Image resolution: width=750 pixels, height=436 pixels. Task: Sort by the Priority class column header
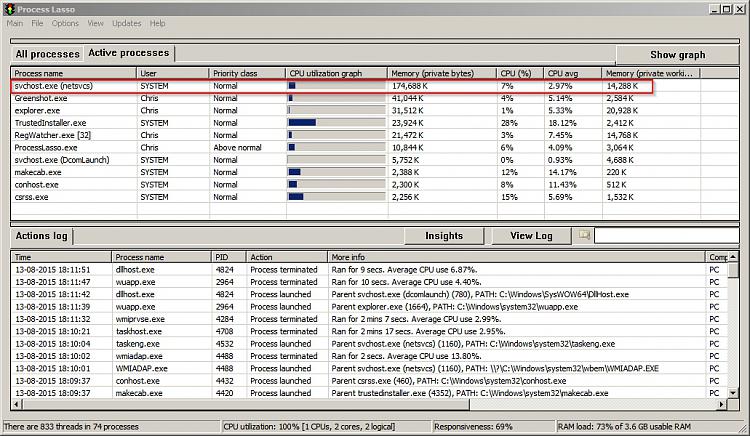pos(247,73)
